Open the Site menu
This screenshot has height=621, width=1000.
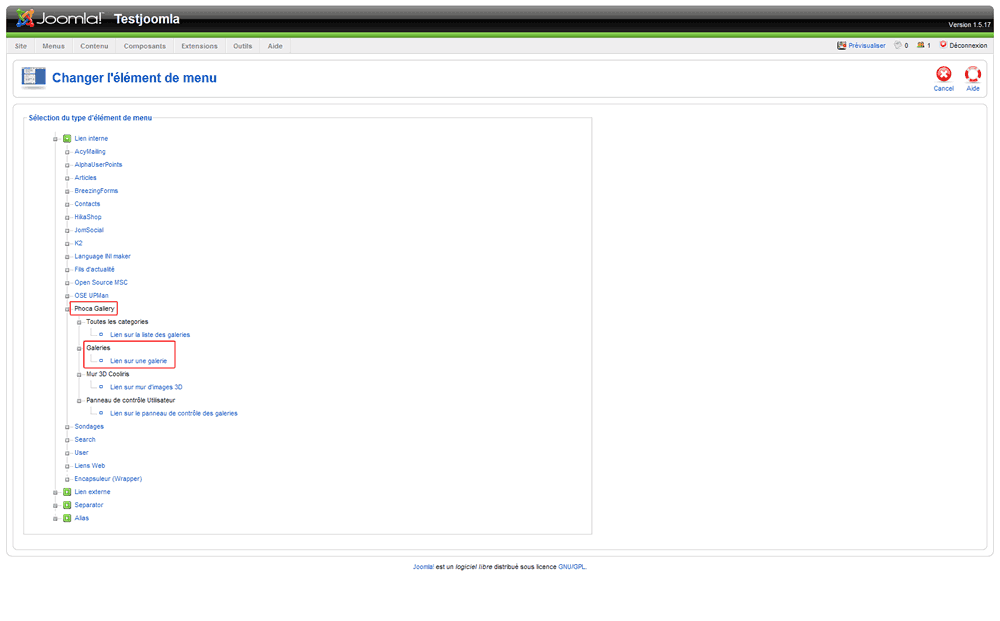tap(21, 46)
